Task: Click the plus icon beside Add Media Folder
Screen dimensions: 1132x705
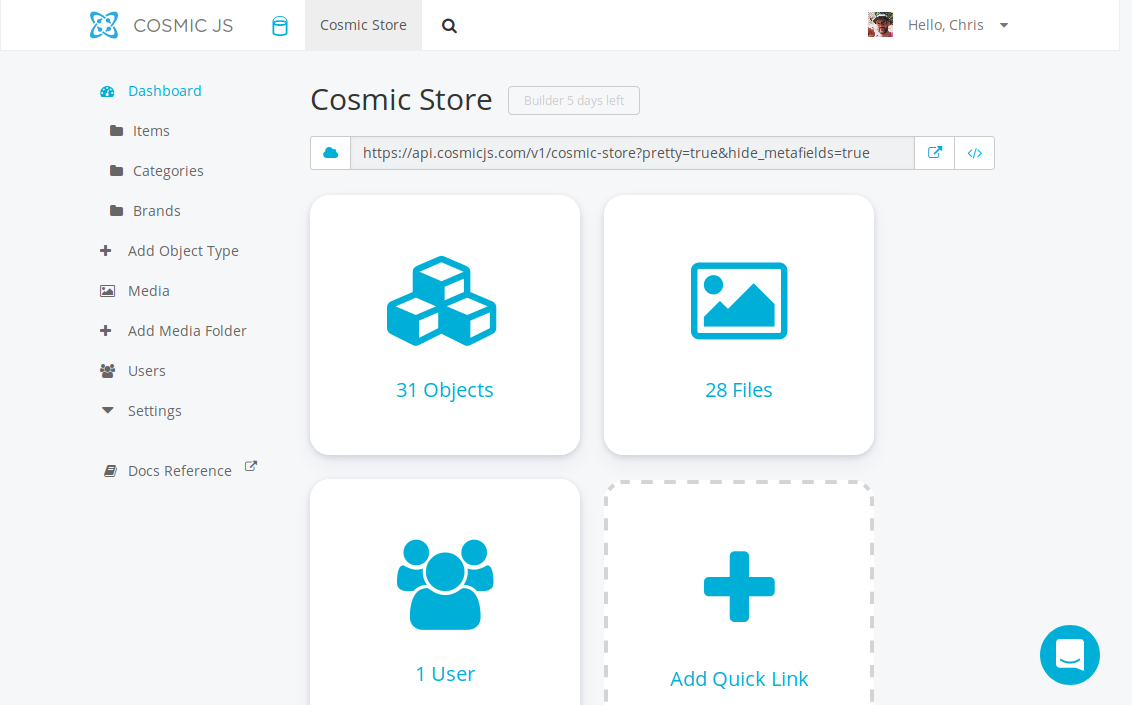Action: (105, 330)
